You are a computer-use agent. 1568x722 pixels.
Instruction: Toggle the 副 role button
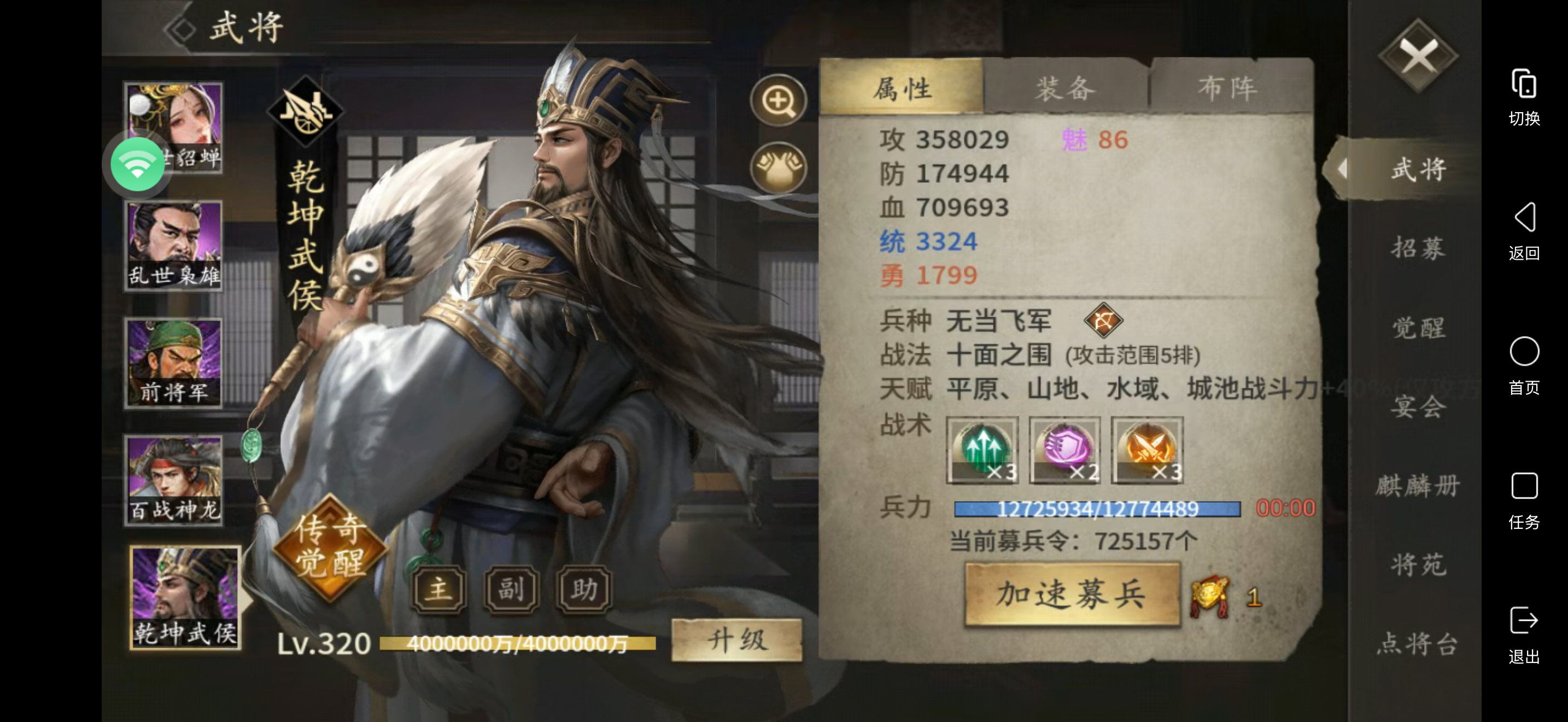tap(511, 589)
